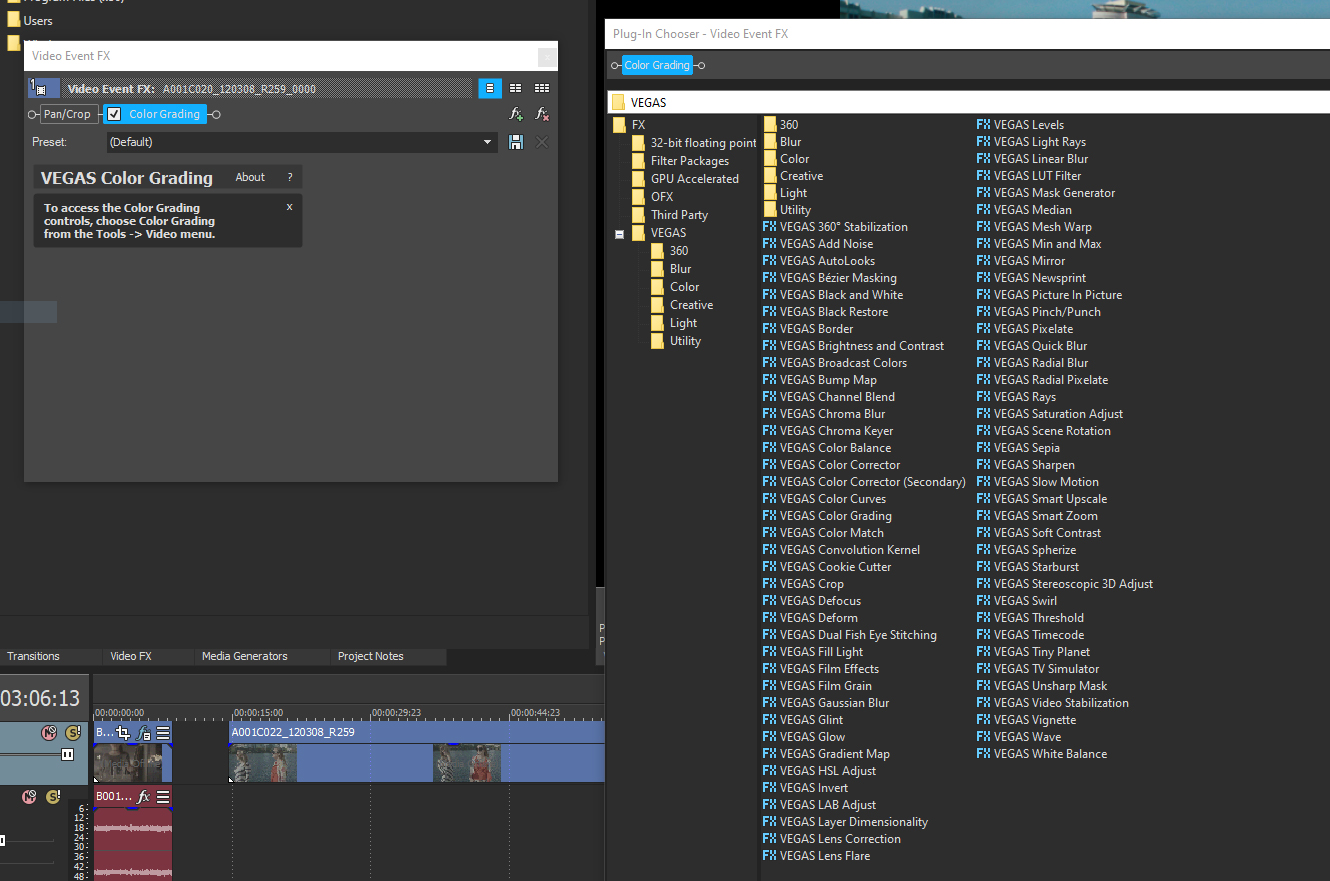This screenshot has width=1330, height=881.
Task: Select VEGAS Bézier Masking plug-in
Action: [x=829, y=277]
